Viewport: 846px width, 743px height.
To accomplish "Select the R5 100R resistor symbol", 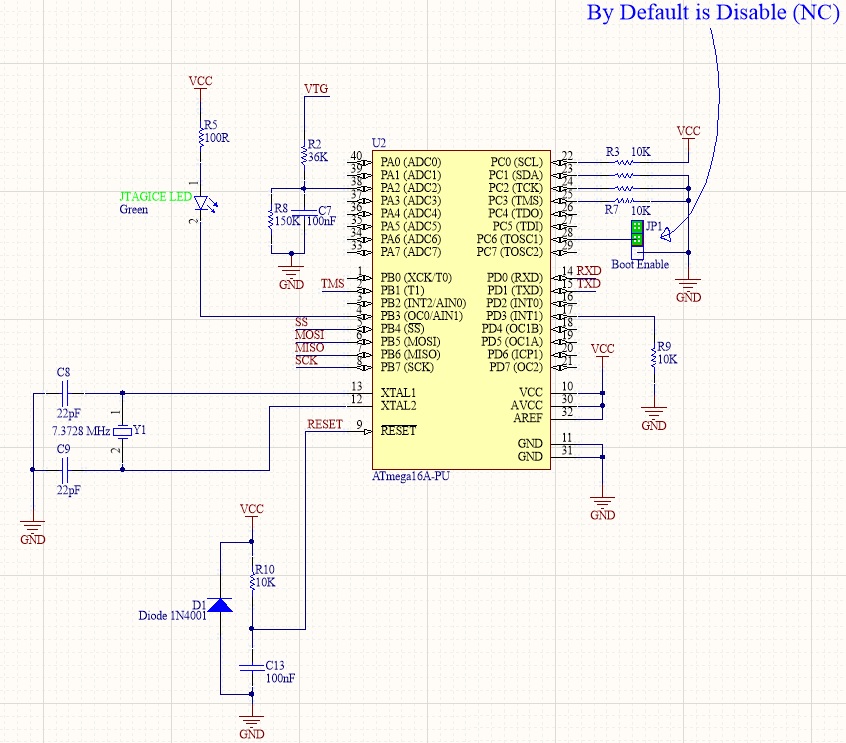I will 201,136.
